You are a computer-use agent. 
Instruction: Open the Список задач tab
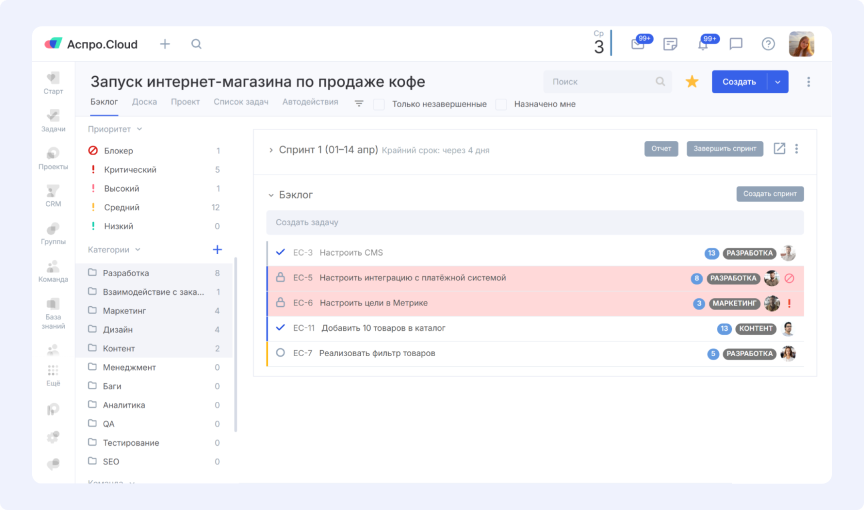(243, 102)
